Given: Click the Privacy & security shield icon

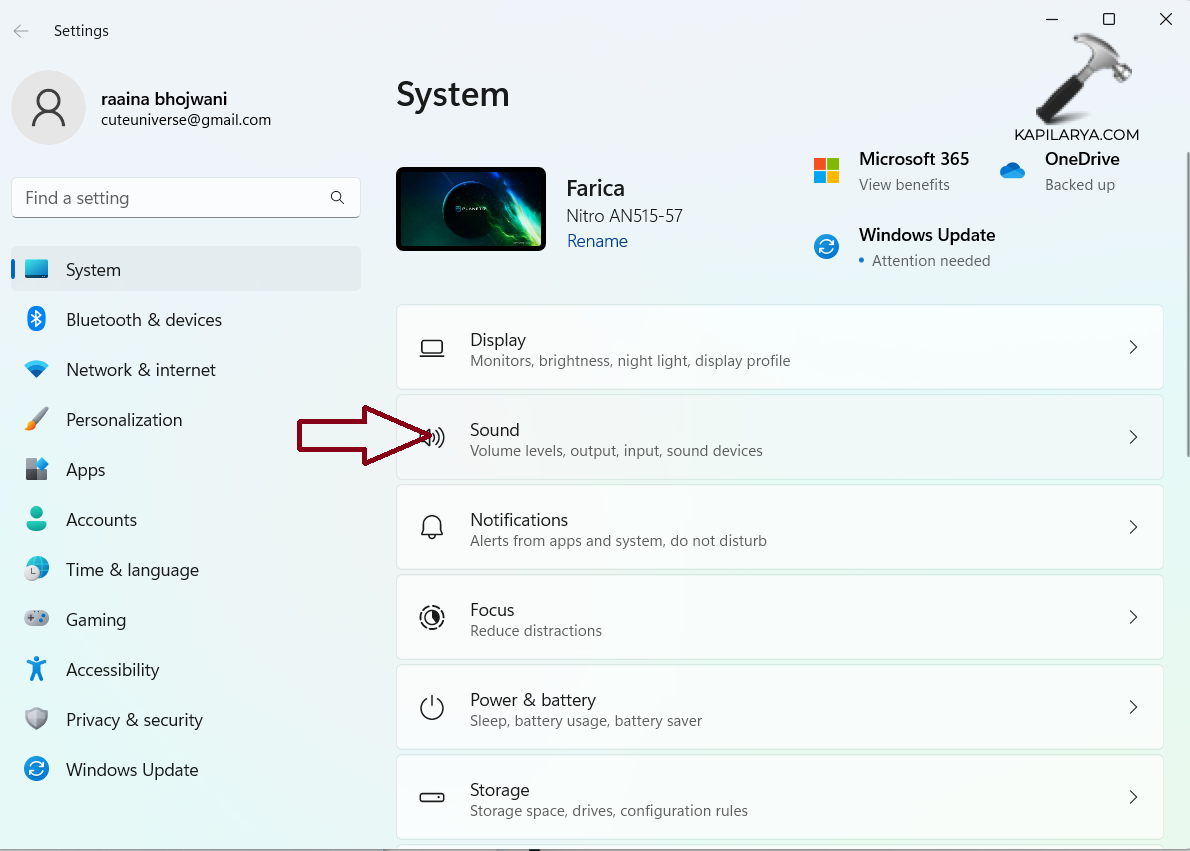Looking at the screenshot, I should [x=37, y=720].
